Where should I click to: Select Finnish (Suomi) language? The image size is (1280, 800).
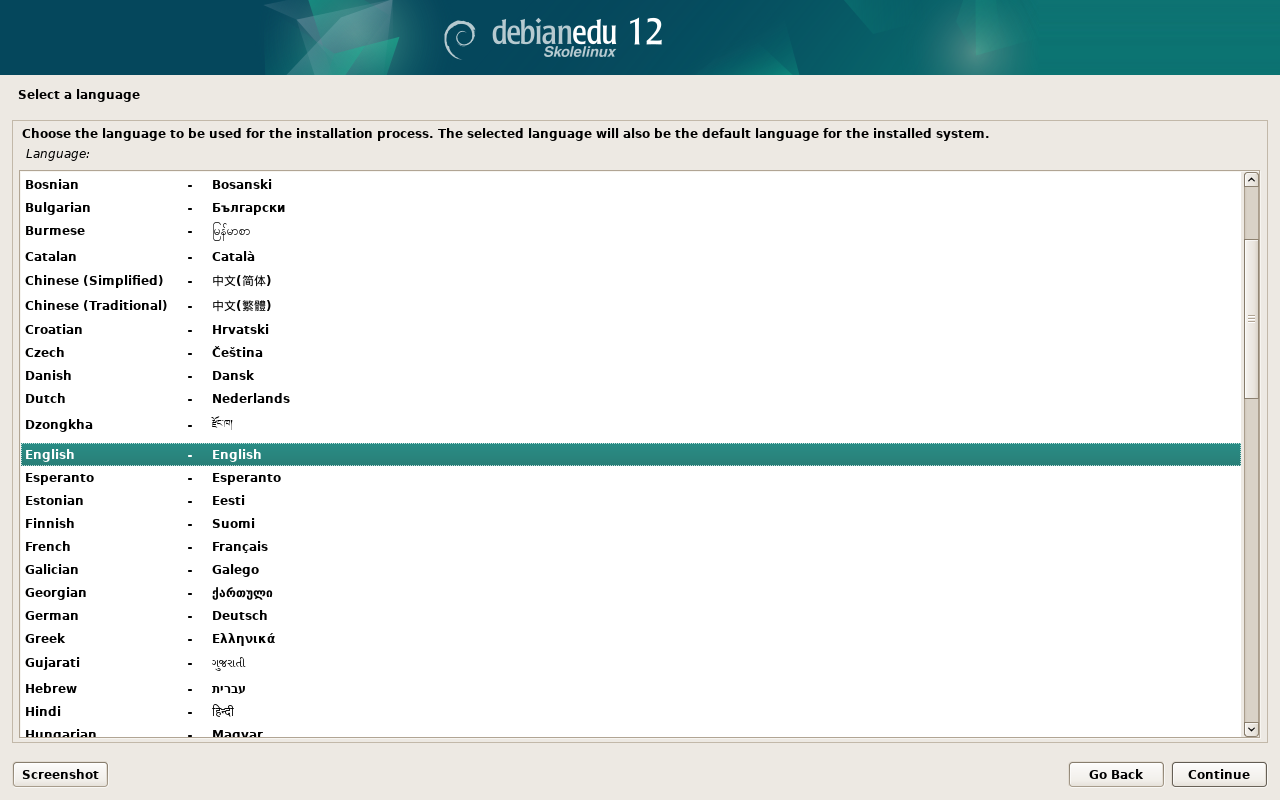[50, 524]
